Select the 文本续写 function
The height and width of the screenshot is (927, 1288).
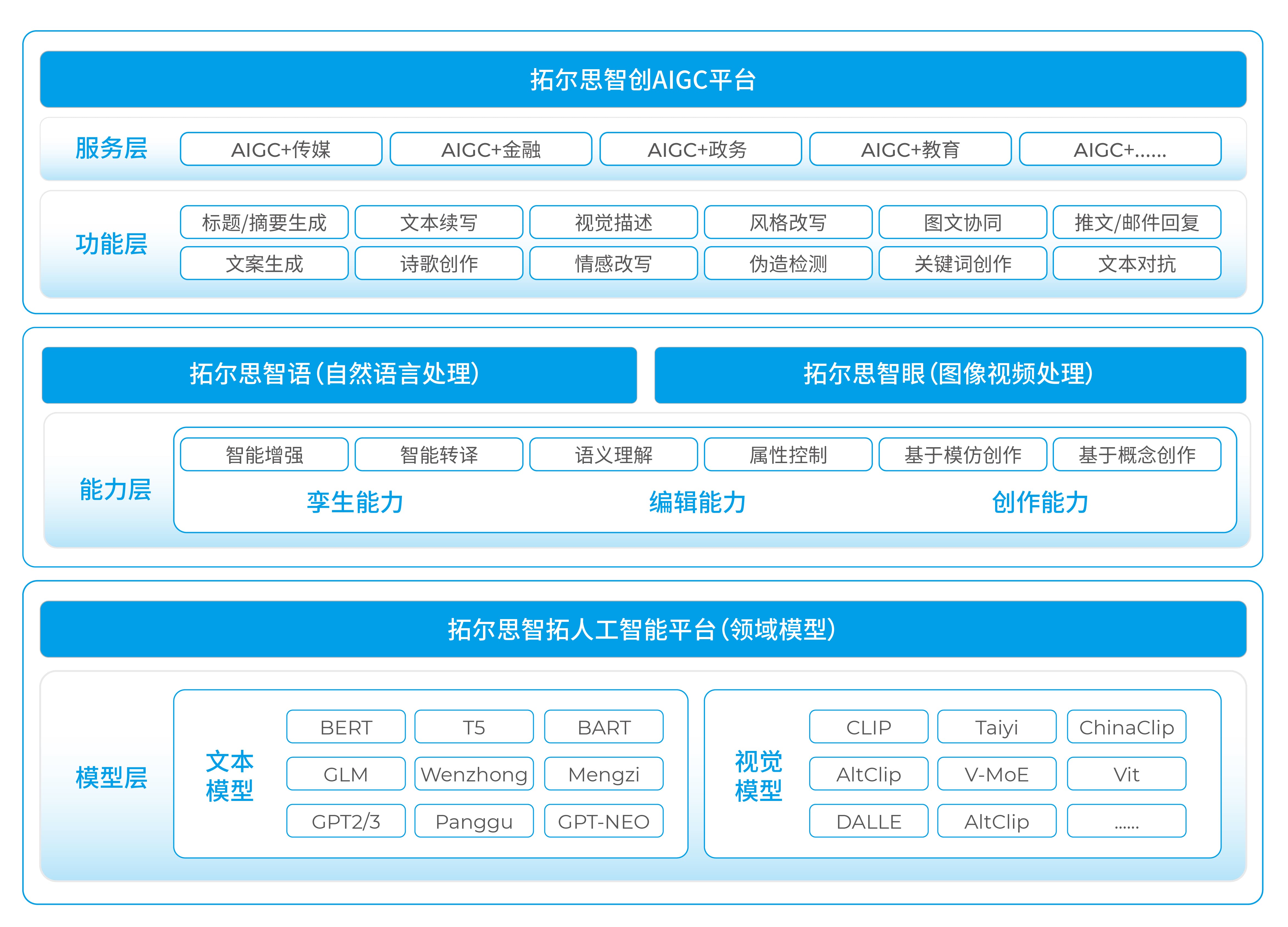438,222
